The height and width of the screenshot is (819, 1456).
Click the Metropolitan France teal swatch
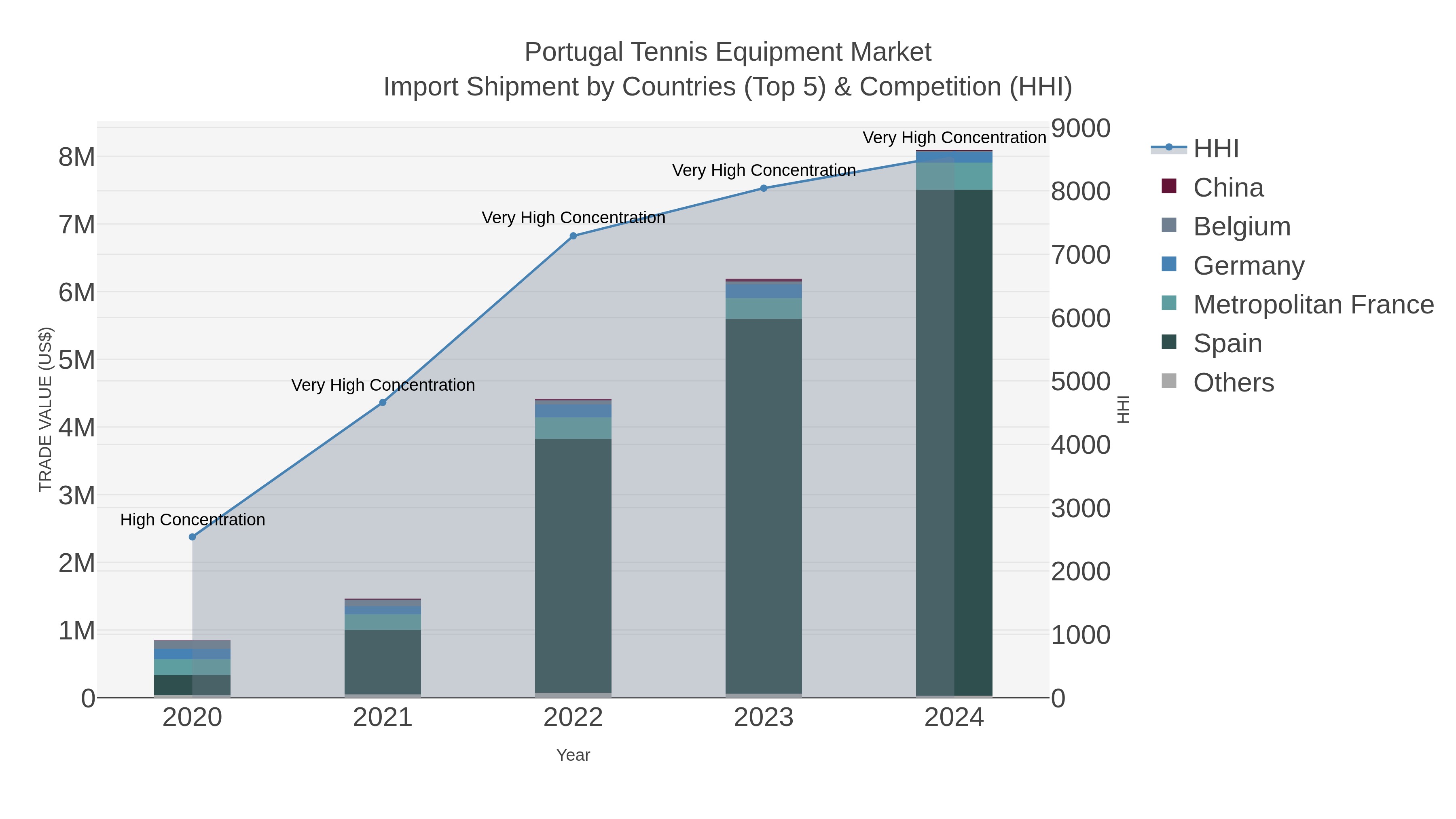[x=1169, y=303]
